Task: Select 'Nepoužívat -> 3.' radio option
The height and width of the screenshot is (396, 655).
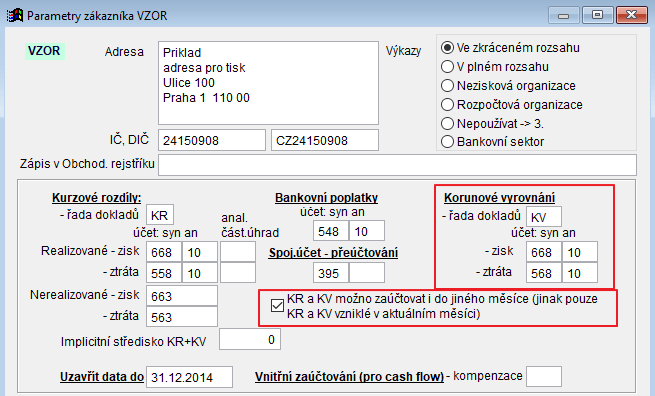Action: pos(492,124)
